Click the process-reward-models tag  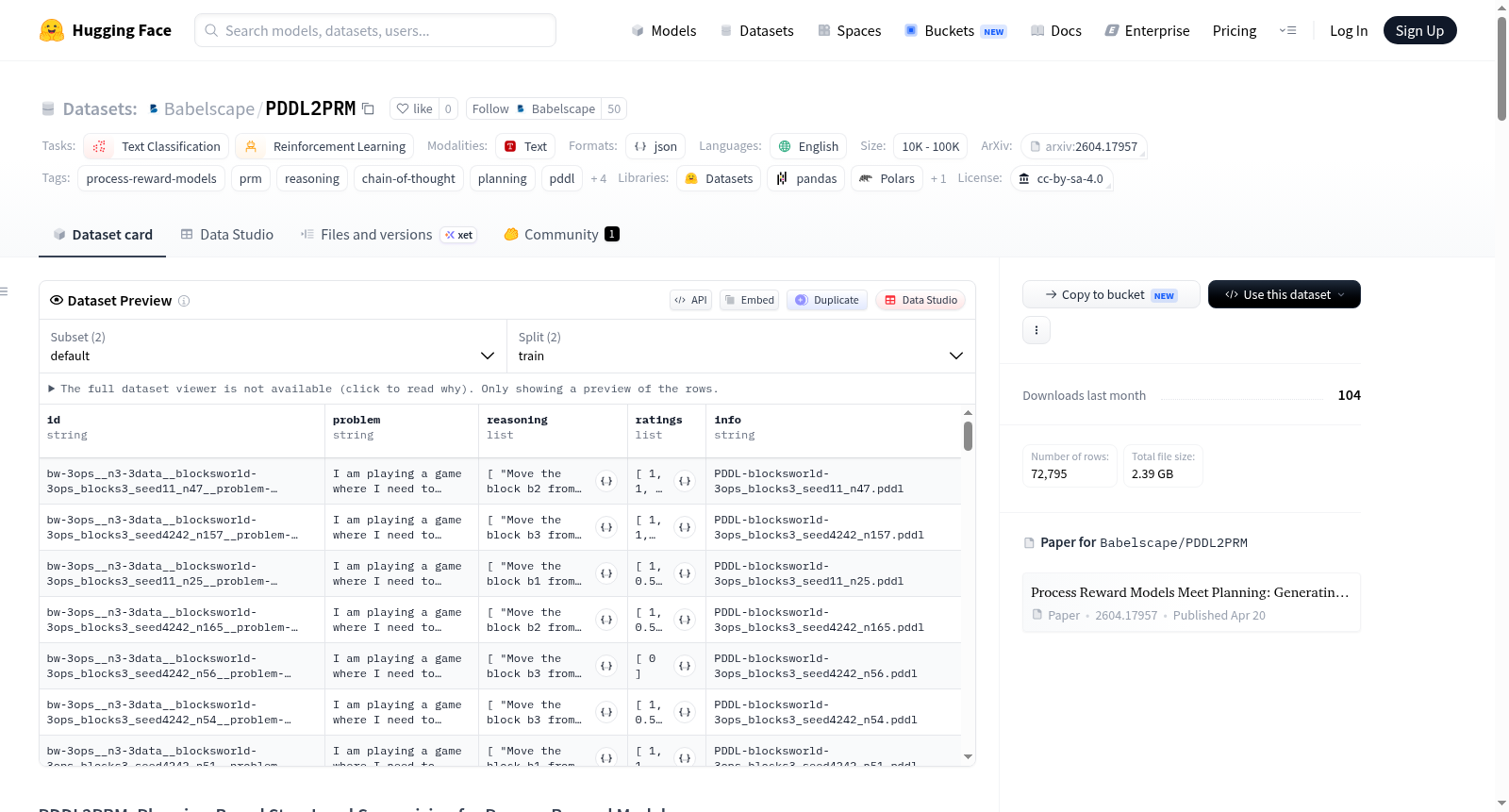tap(151, 178)
